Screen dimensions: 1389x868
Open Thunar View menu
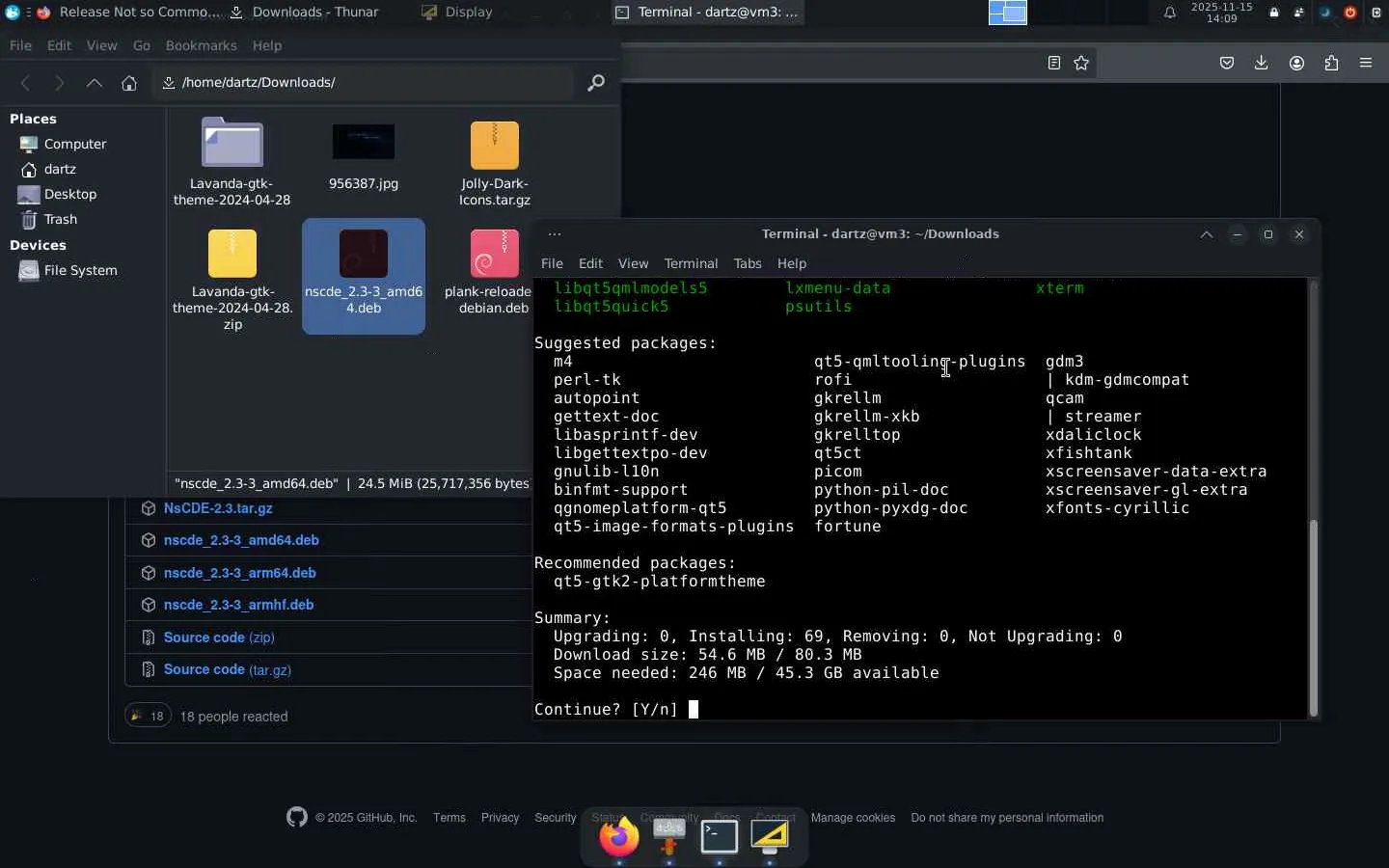pyautogui.click(x=101, y=45)
